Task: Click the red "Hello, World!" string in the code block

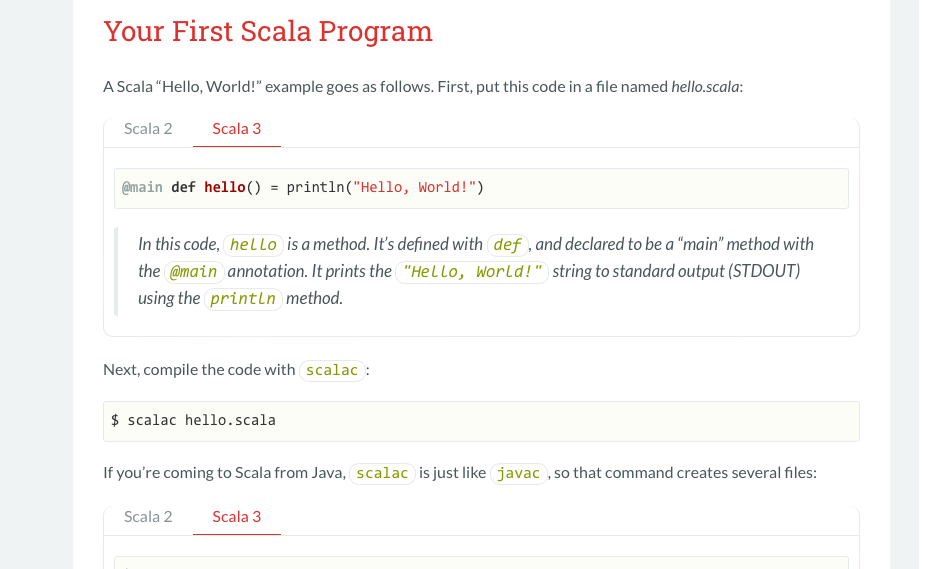Action: [x=414, y=187]
